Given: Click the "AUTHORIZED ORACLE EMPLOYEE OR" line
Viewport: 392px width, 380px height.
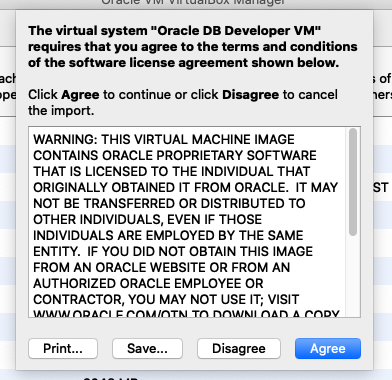Looking at the screenshot, I should [148, 283].
